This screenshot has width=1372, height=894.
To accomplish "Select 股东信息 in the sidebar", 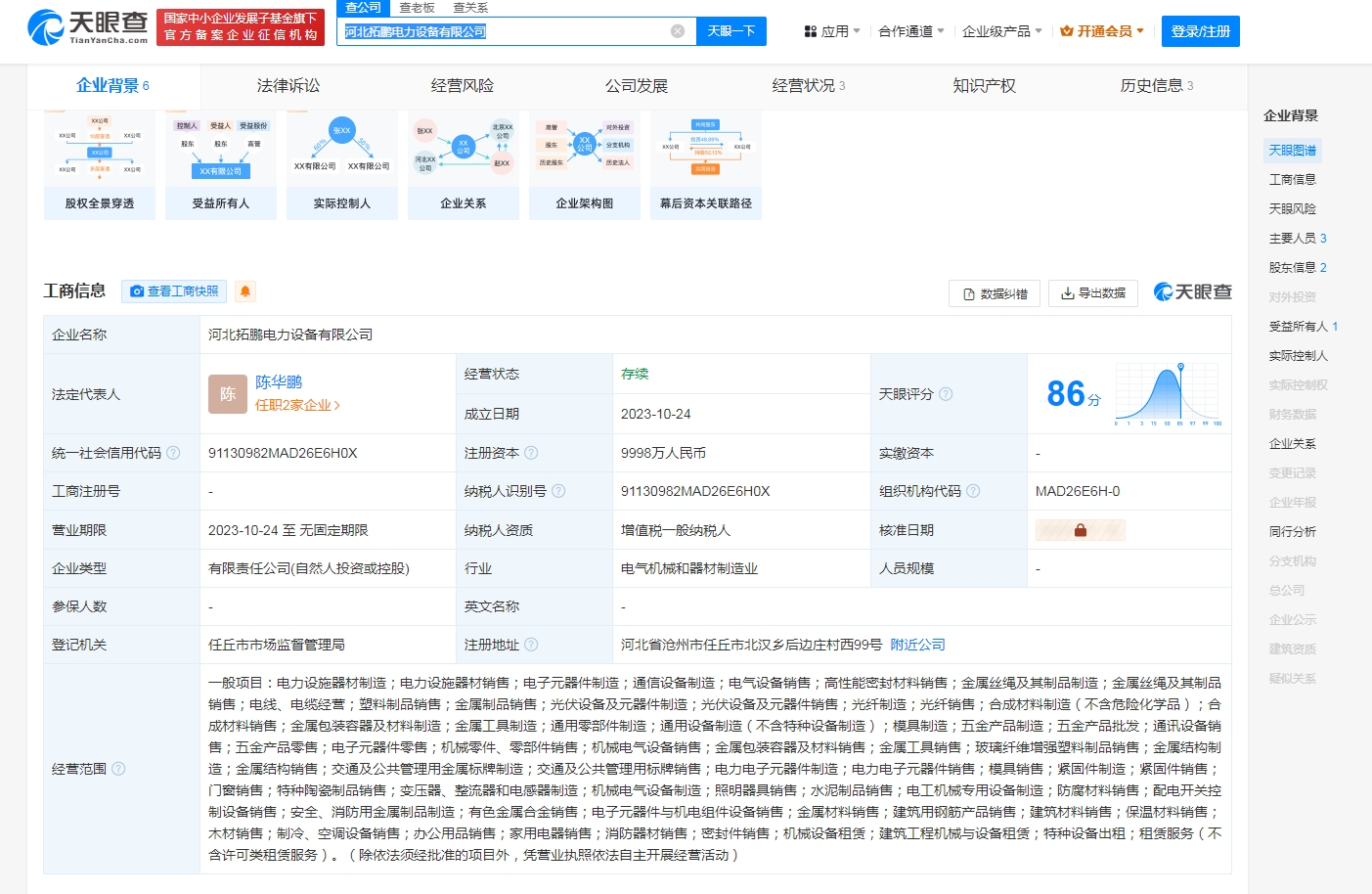I will click(x=1298, y=268).
